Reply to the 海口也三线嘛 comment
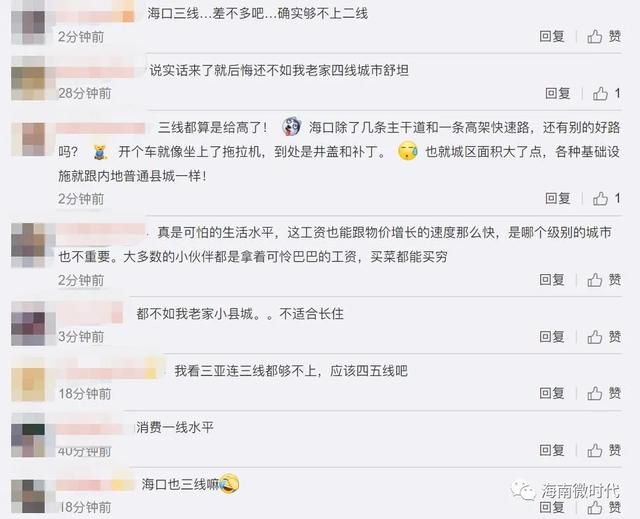The height and width of the screenshot is (519, 640). 552,507
